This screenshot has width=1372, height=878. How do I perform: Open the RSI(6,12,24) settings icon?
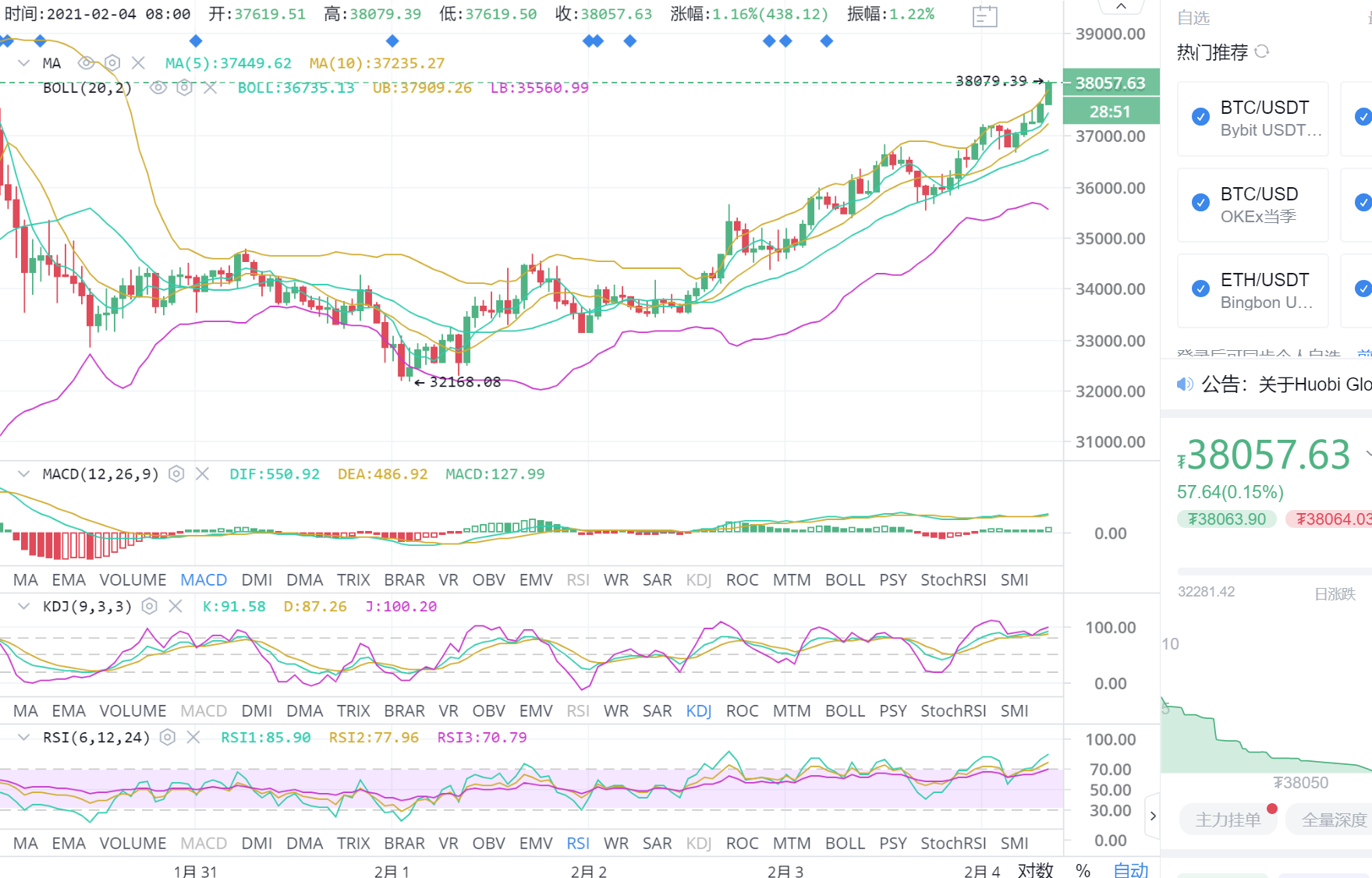(x=166, y=737)
